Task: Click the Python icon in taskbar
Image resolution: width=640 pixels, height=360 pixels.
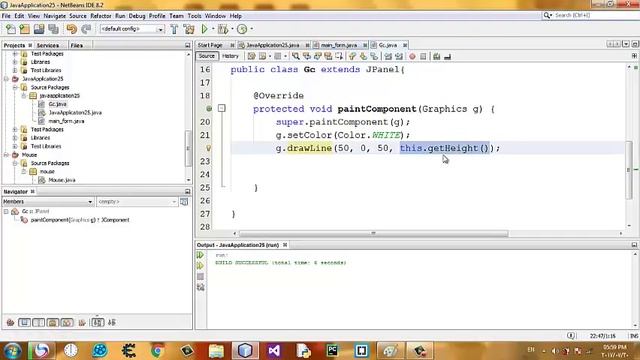Action: tap(303, 351)
